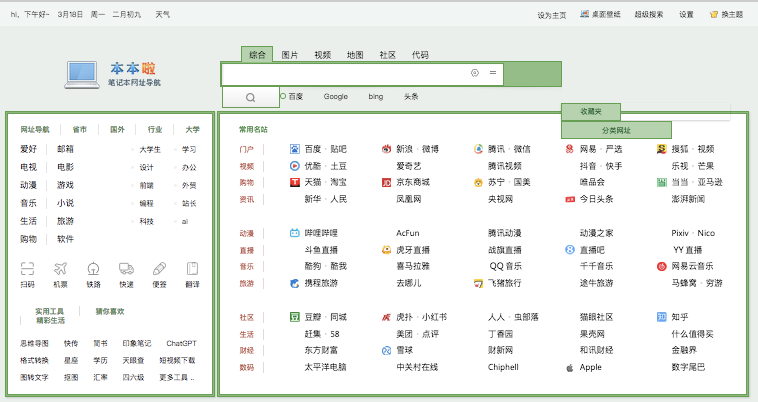Image resolution: width=758 pixels, height=402 pixels.
Task: Click the 收藏夹 button
Action: 591,112
